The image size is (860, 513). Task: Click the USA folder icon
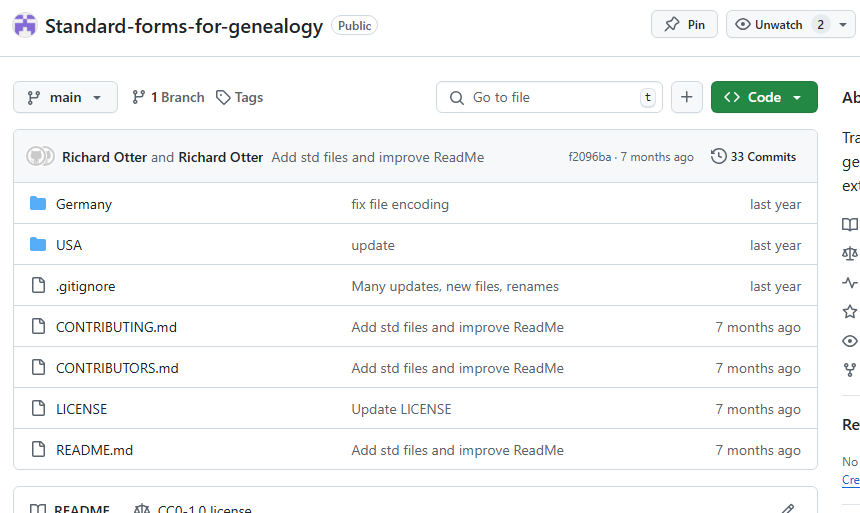[38, 245]
